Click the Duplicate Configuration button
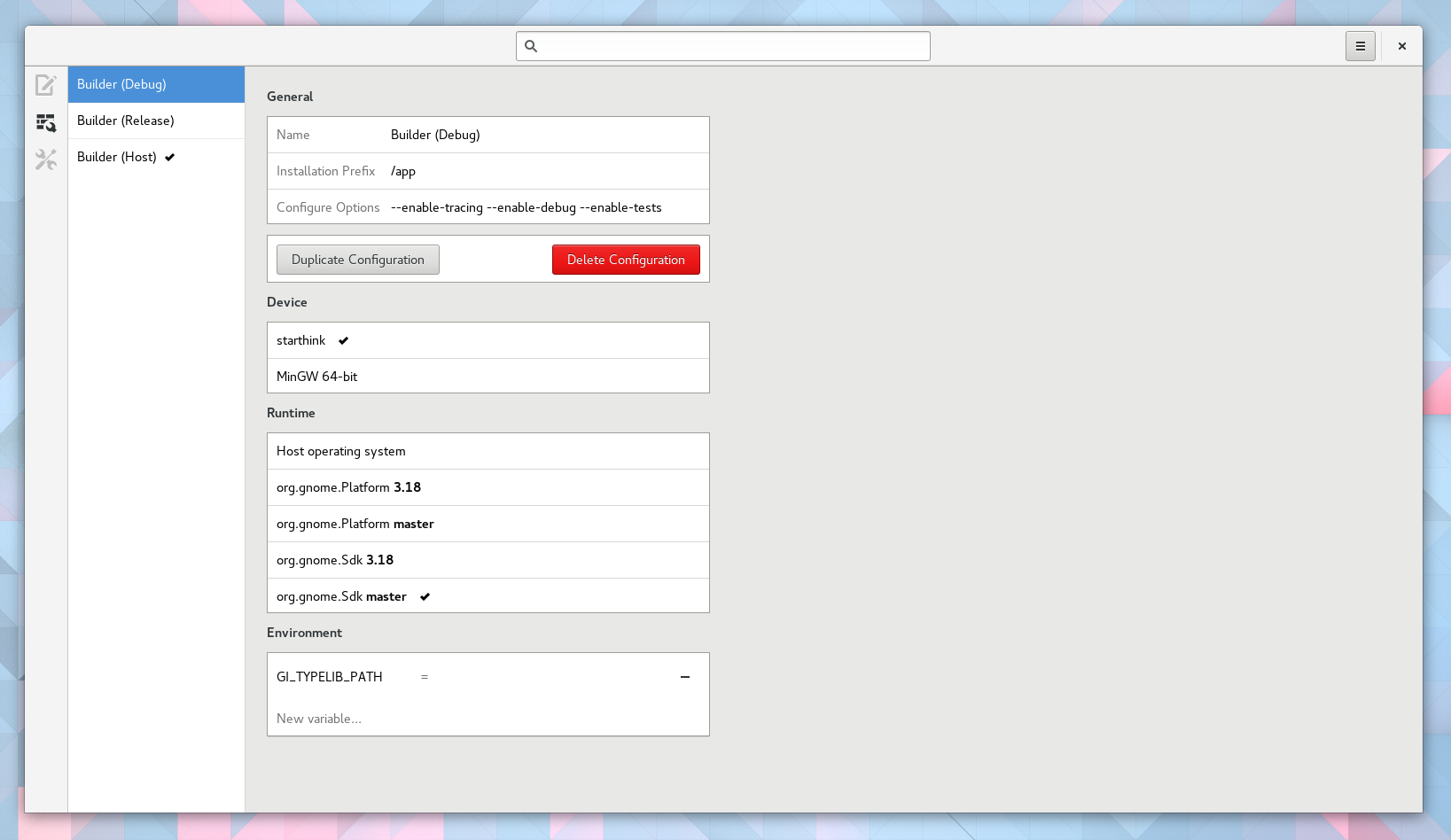The width and height of the screenshot is (1451, 840). [x=358, y=260]
